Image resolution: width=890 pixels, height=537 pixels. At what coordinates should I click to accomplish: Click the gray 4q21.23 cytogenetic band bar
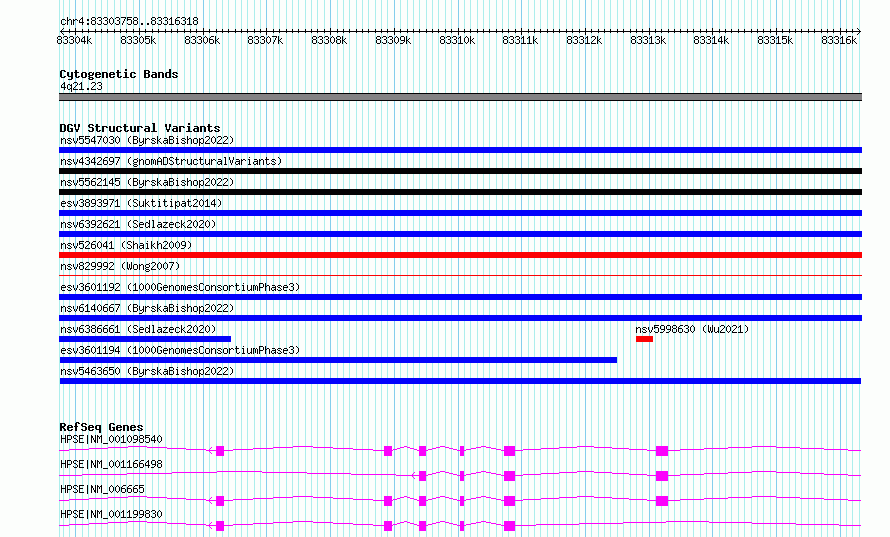[460, 97]
